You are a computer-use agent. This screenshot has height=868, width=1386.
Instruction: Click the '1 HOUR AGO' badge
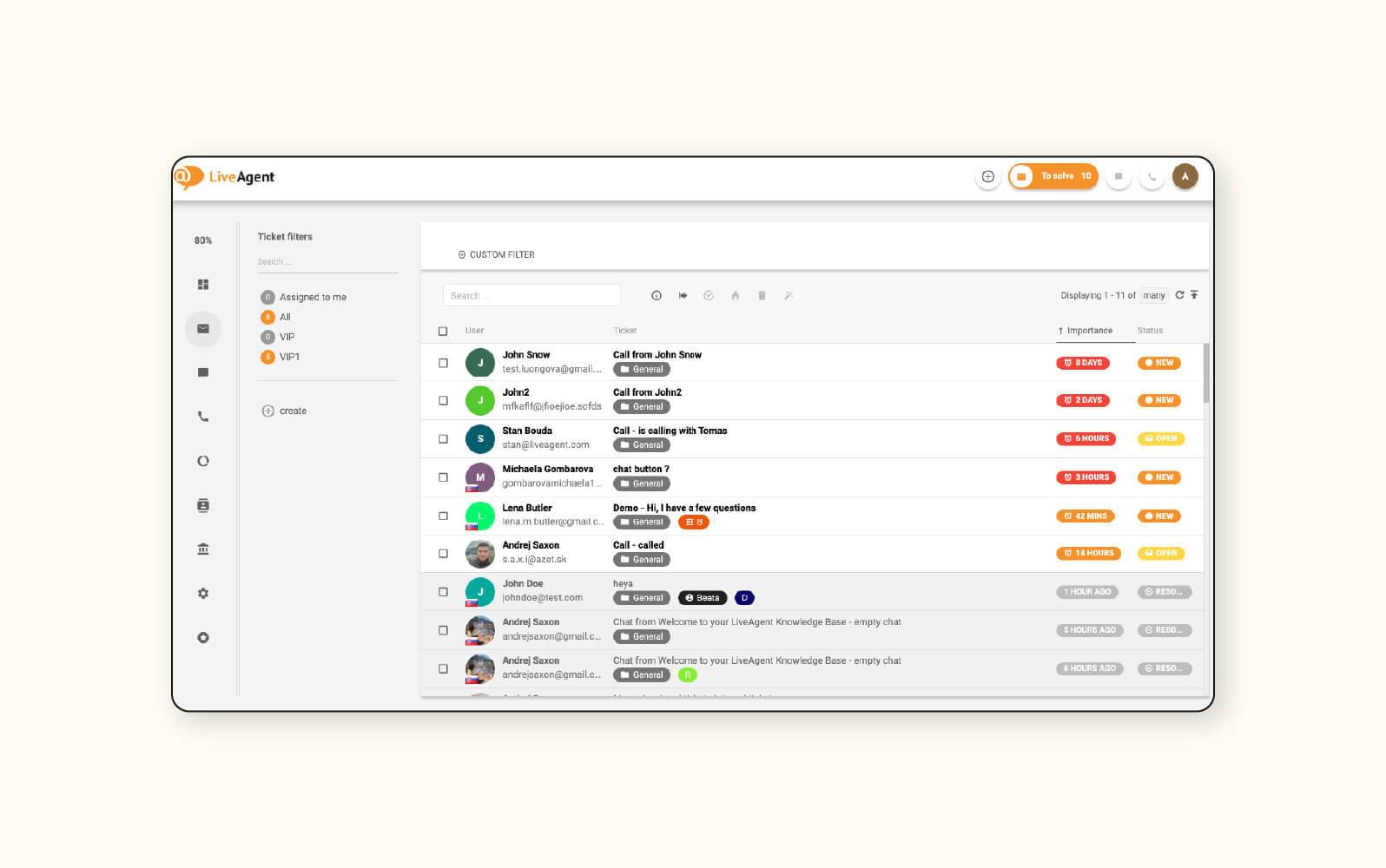click(x=1087, y=592)
